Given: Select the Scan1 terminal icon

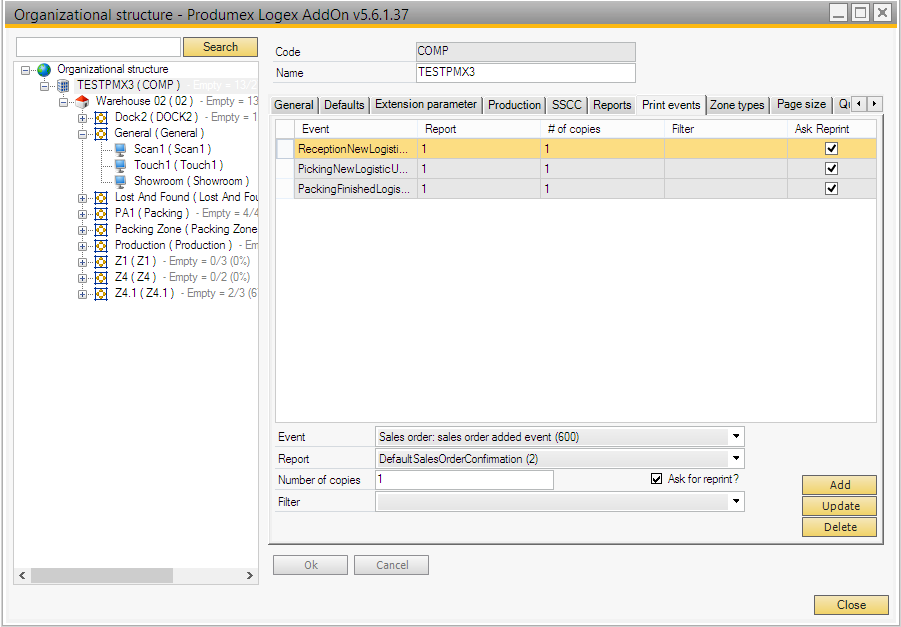Looking at the screenshot, I should 120,150.
